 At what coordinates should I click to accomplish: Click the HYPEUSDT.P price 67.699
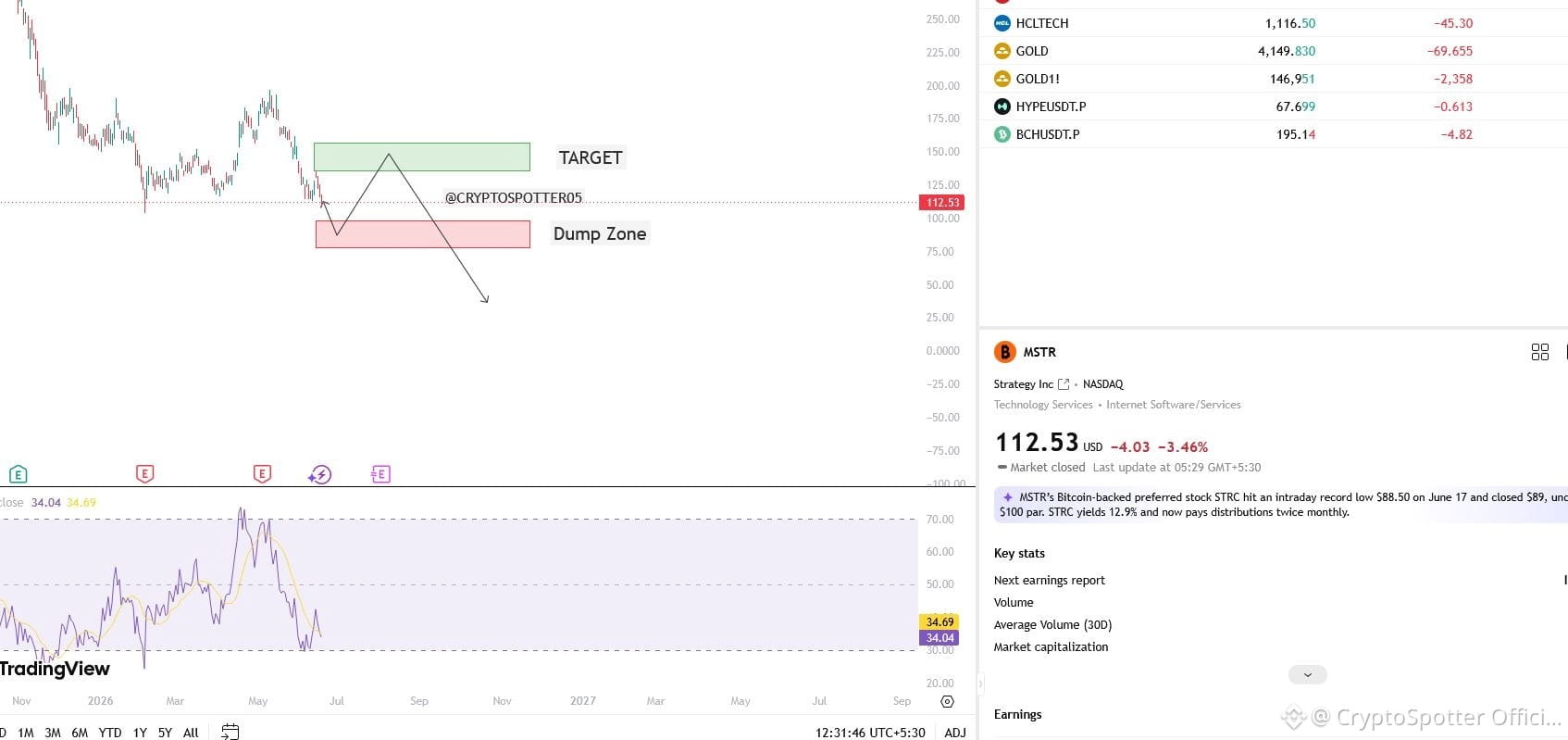coord(1296,107)
